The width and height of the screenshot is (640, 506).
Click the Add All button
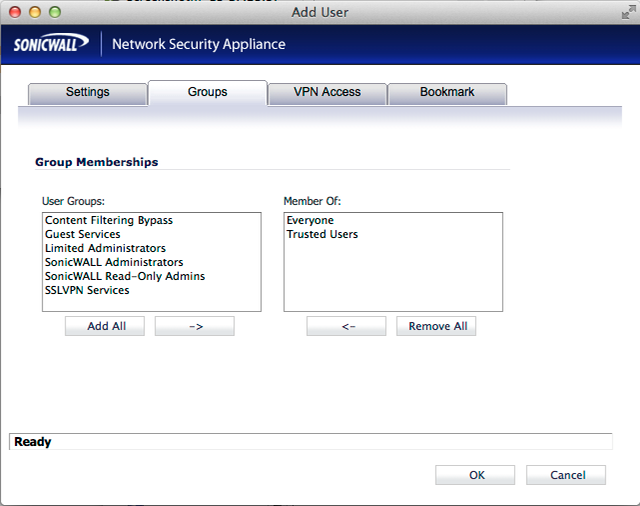click(x=105, y=326)
